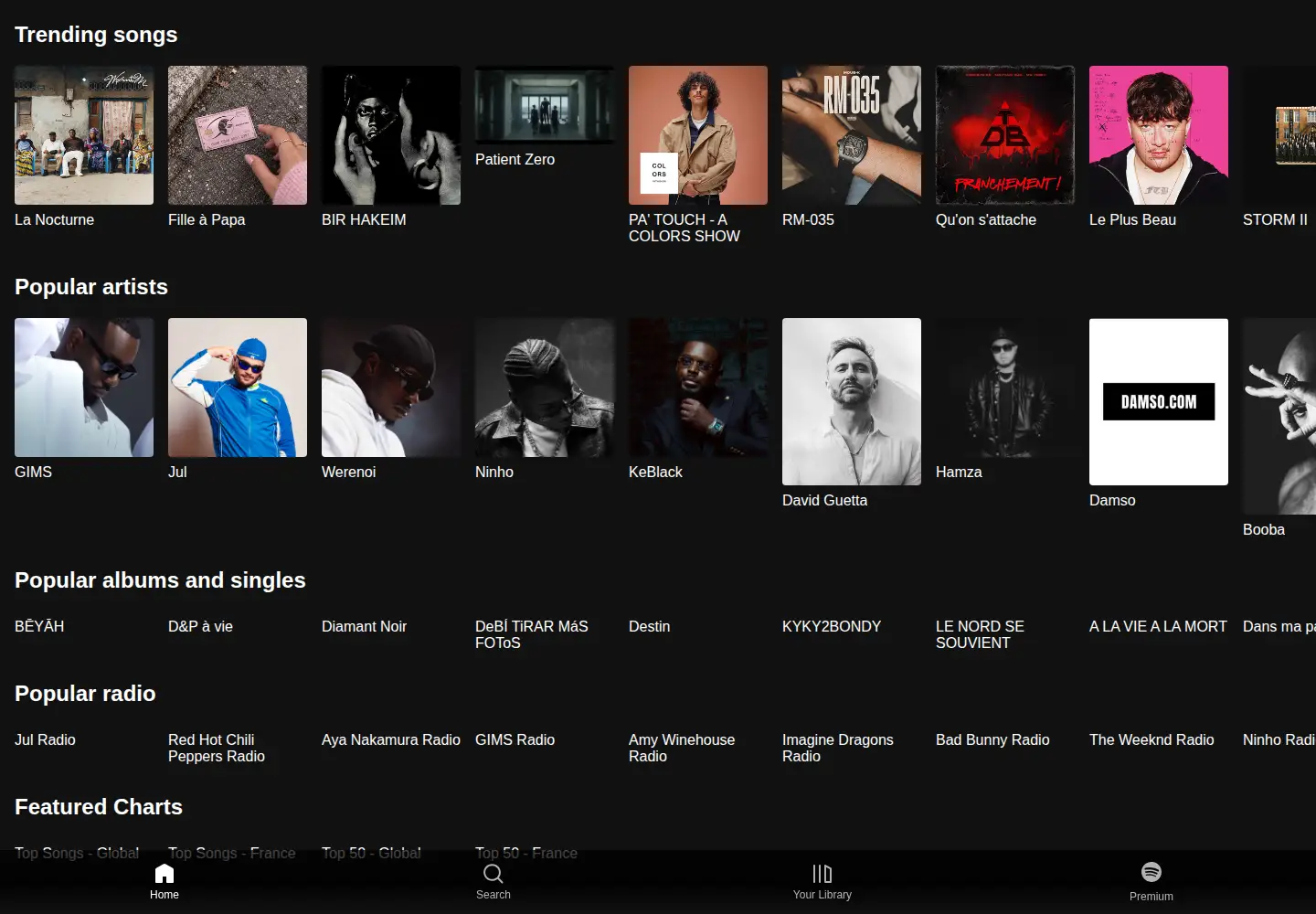Select the Fille à Papa song cover
This screenshot has width=1316, height=914.
point(238,135)
